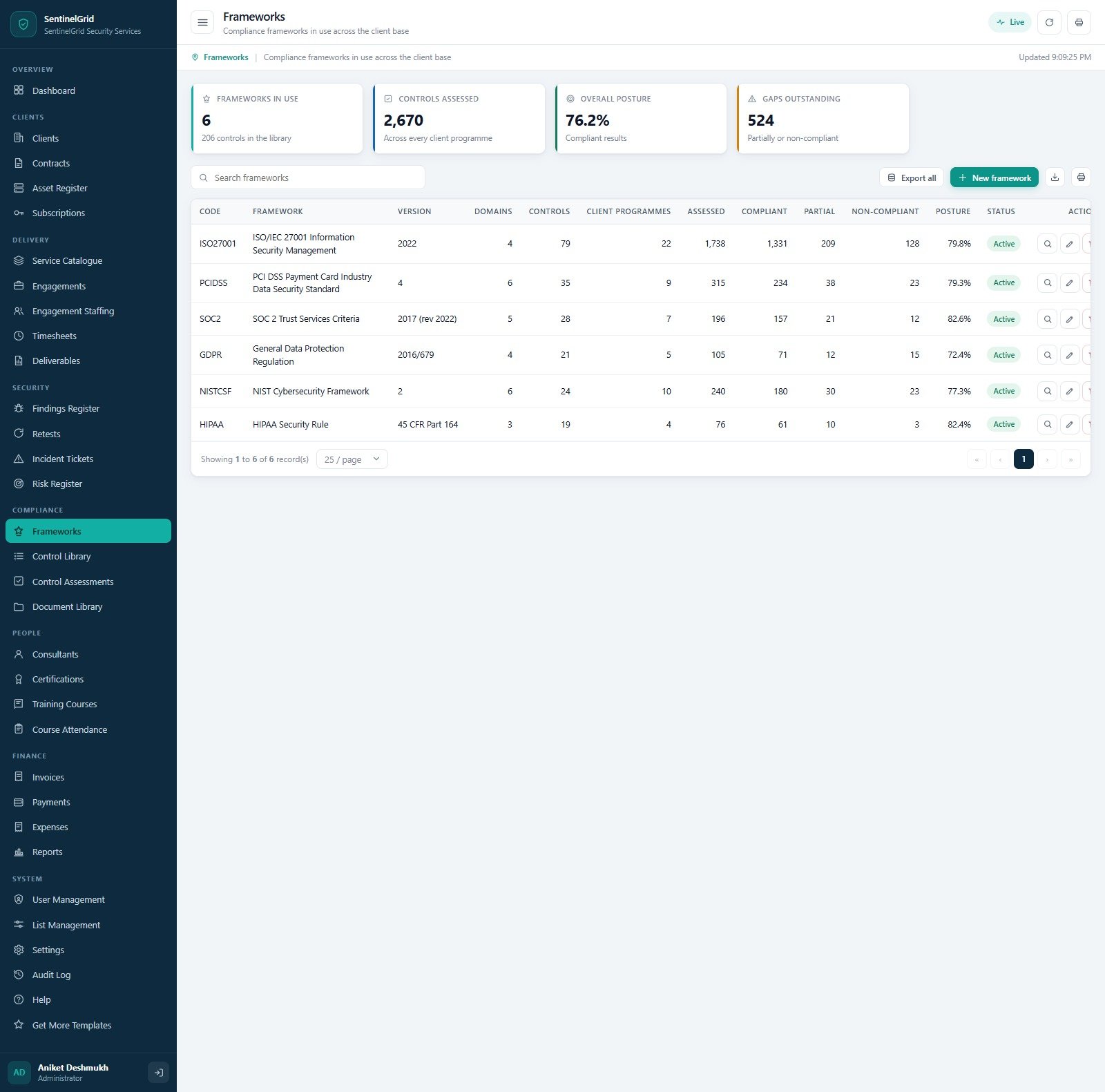Screen dimensions: 1105x1092
Task: Edit the NISTCSF framework row
Action: pos(1069,391)
